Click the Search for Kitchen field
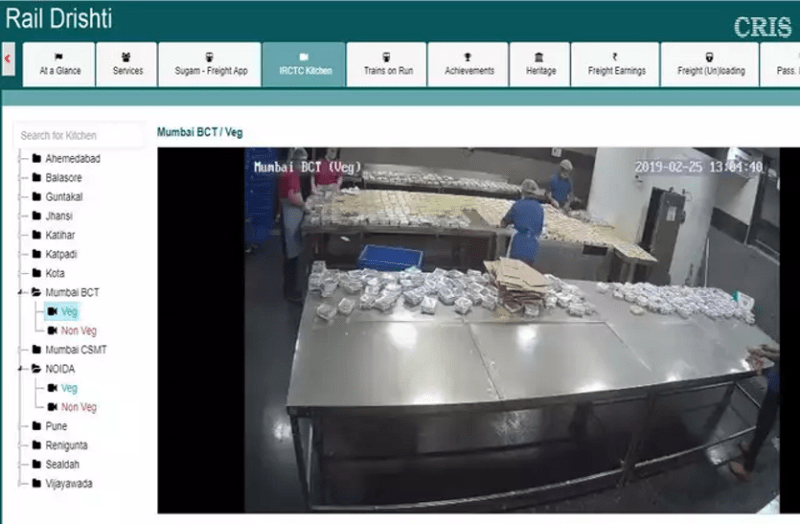 click(80, 135)
